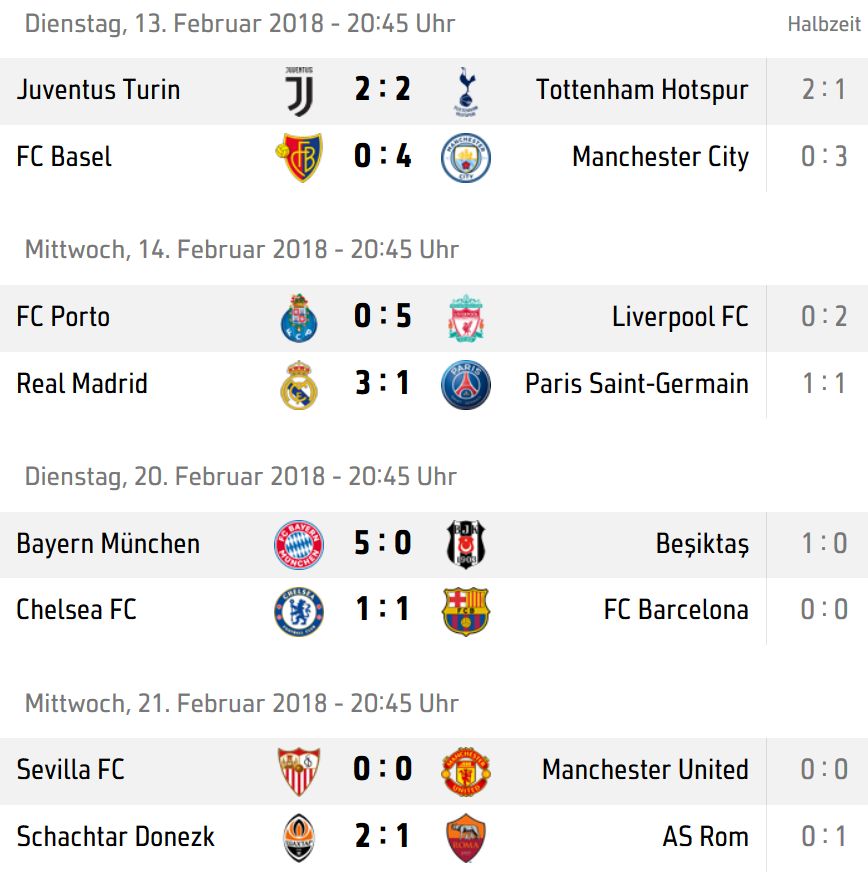868x880 pixels.
Task: Click the Liverpool FC crest
Action: [x=466, y=318]
